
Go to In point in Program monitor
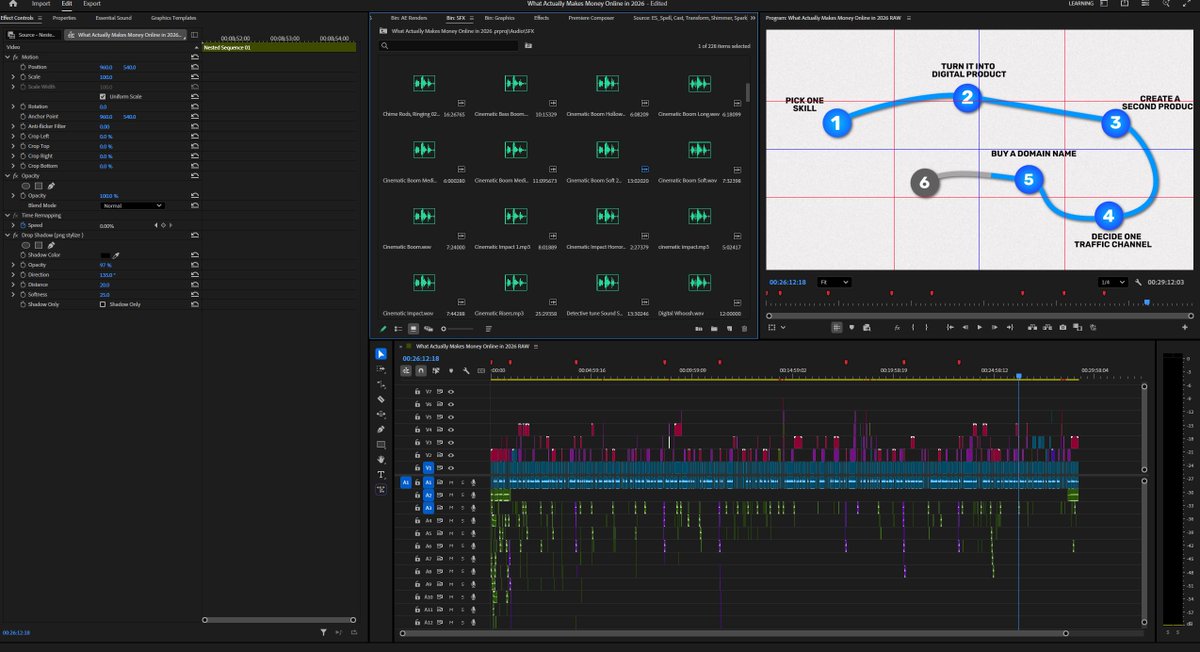point(950,327)
